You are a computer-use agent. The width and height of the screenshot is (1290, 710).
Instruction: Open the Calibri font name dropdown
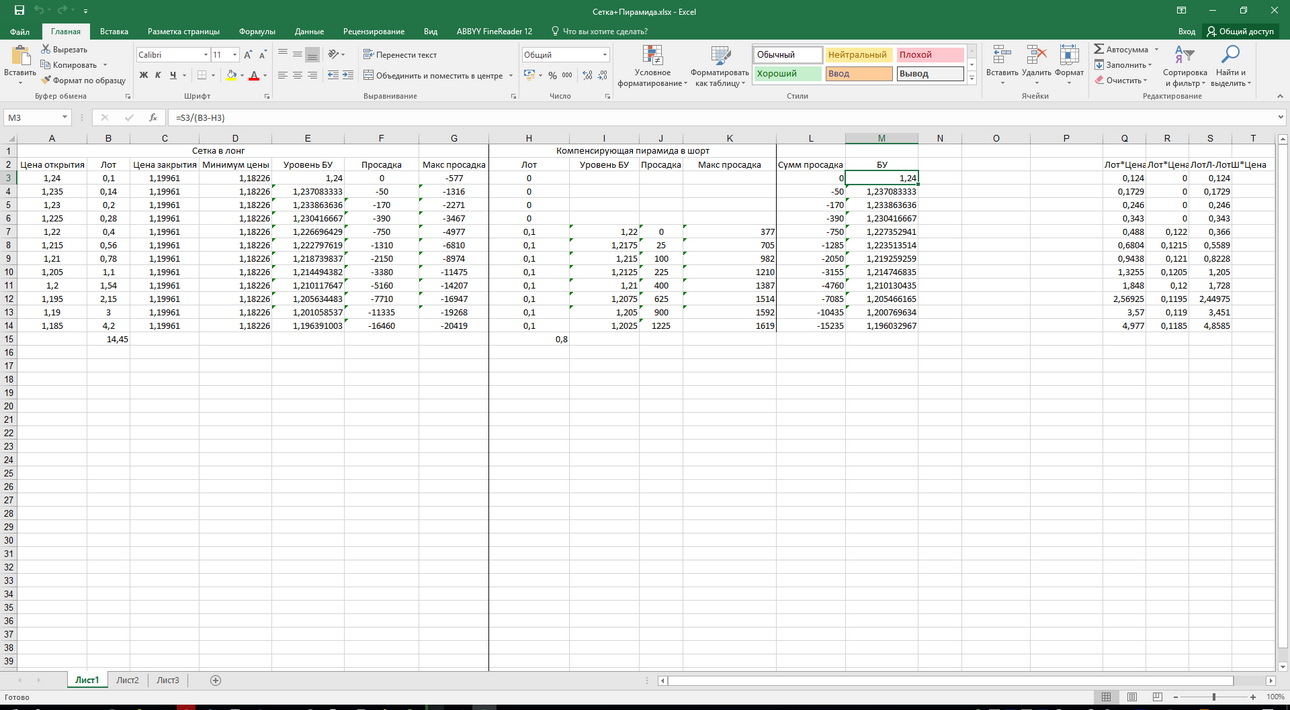click(206, 54)
